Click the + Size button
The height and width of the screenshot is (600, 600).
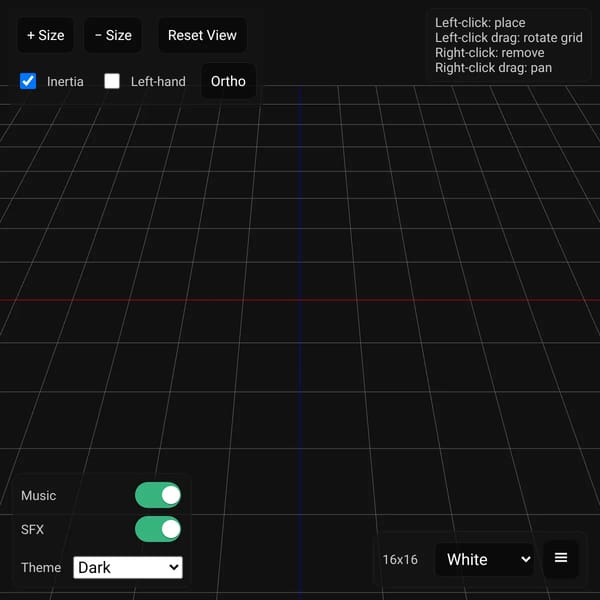pyautogui.click(x=46, y=35)
